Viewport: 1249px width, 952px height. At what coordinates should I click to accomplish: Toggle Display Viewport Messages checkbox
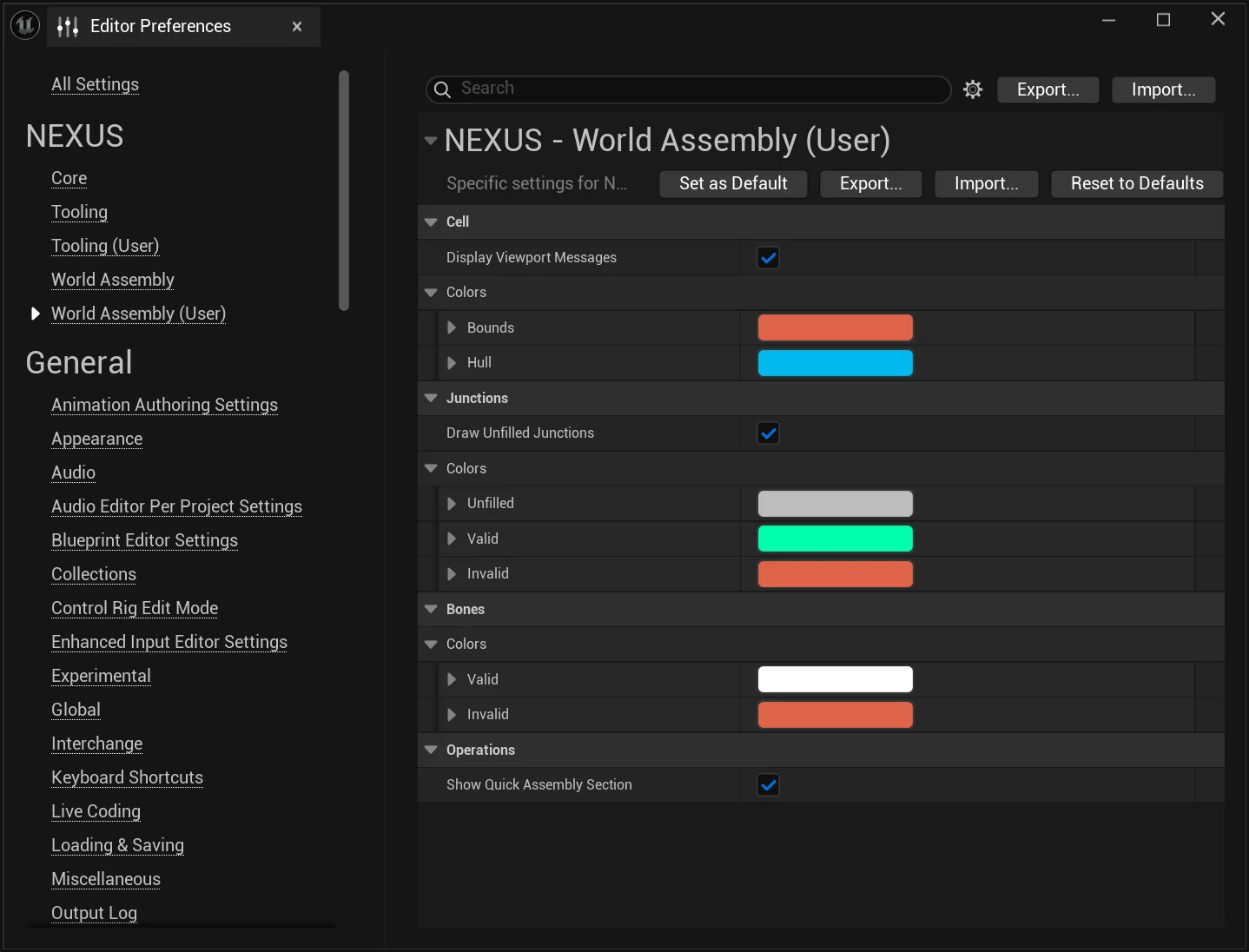[769, 258]
